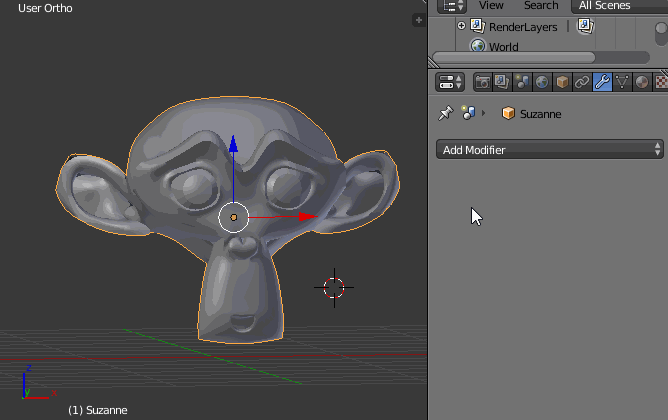Open the Texture checkerboard tab
Screen dimensions: 668x420
(x=660, y=82)
